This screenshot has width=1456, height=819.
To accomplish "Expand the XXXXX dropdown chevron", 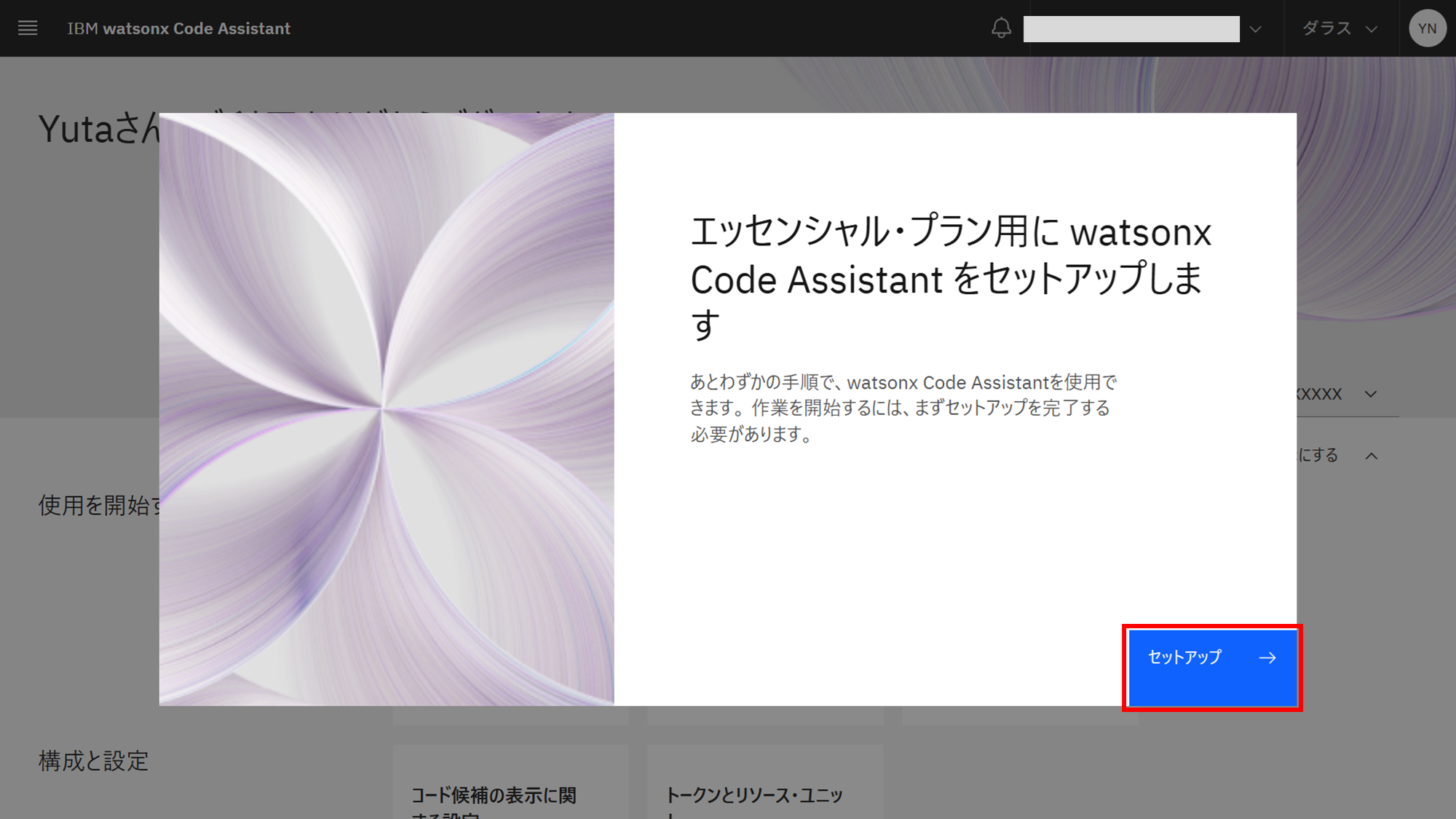I will (1371, 394).
